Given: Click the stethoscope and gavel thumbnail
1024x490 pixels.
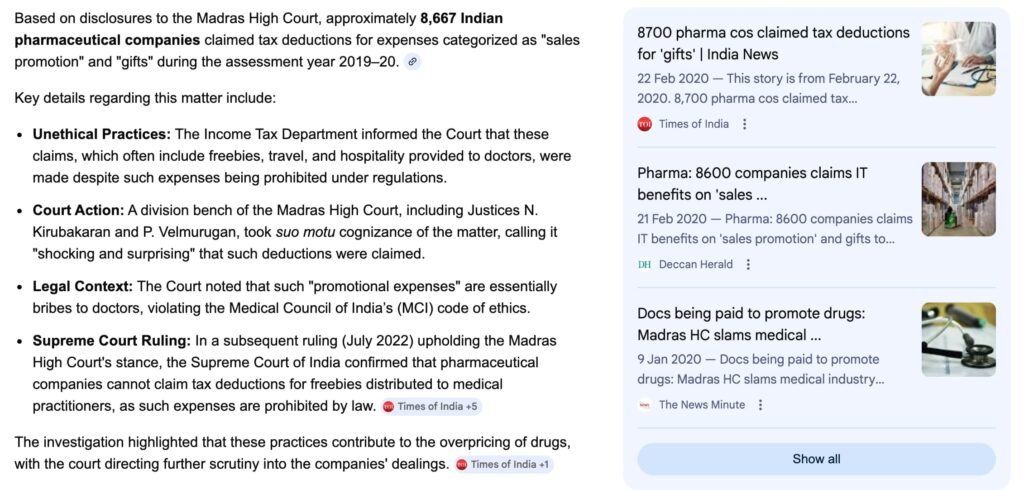Looking at the screenshot, I should point(958,339).
